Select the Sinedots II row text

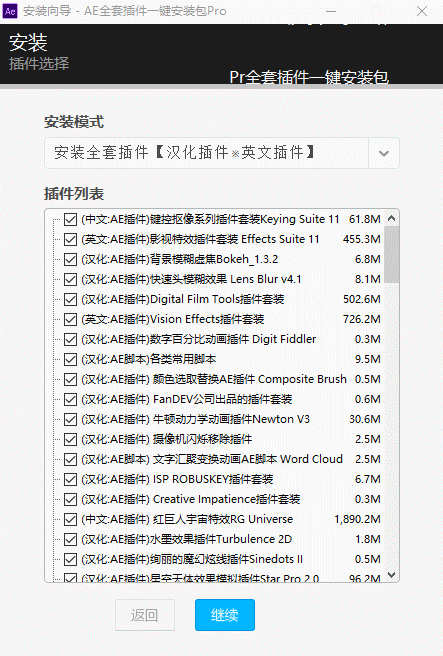[192, 559]
